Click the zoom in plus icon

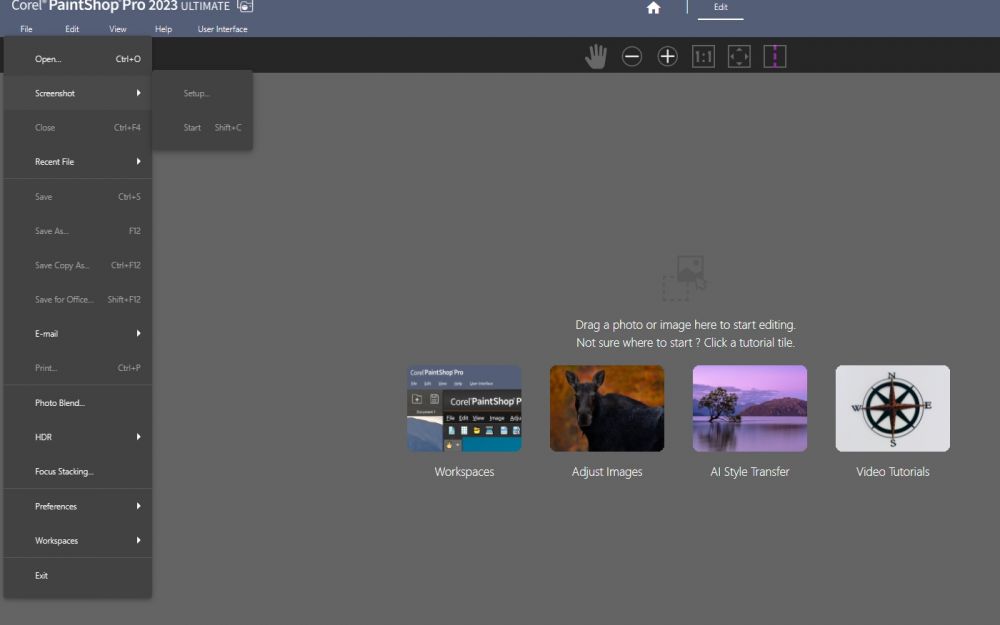coord(668,57)
